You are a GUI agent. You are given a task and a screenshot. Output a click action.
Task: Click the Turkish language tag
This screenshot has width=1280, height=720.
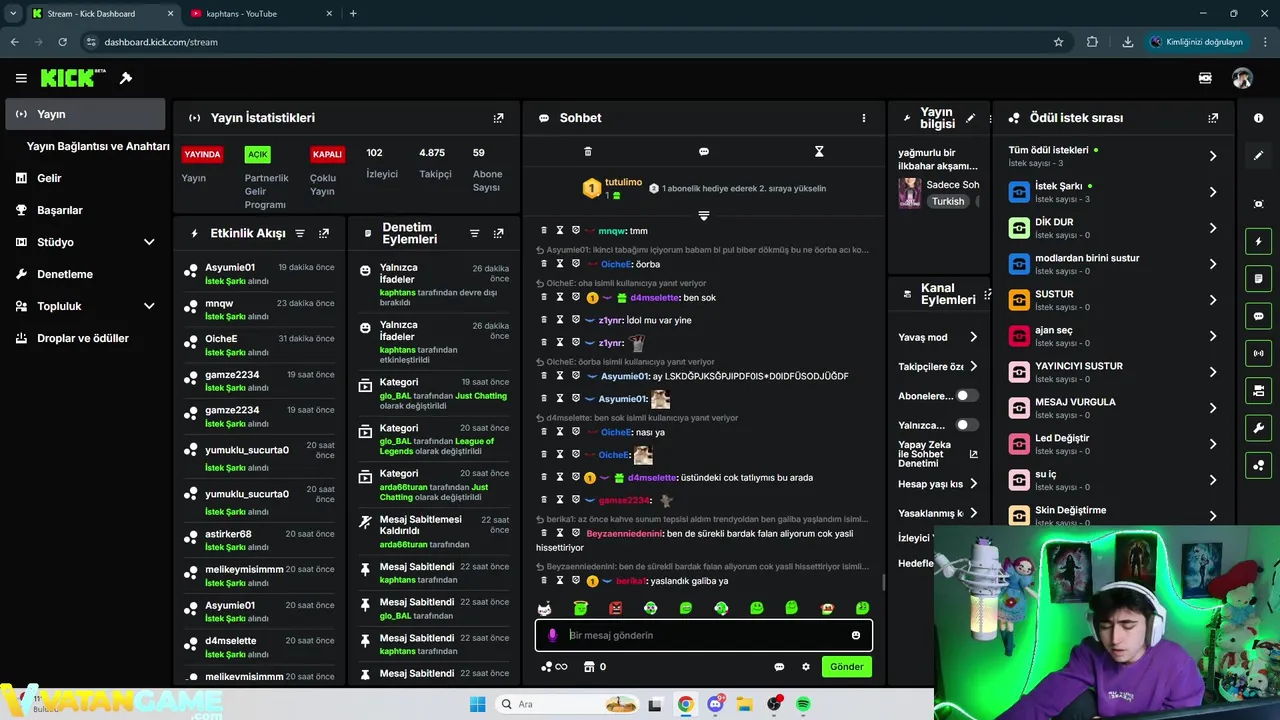[x=948, y=201]
